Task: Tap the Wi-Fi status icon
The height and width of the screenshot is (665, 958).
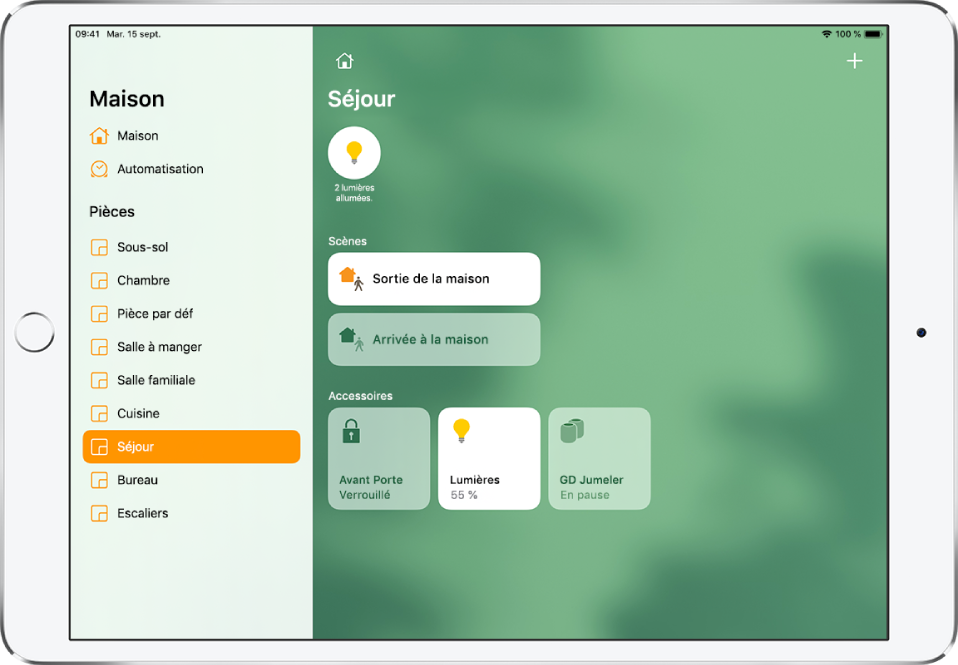Action: 827,34
